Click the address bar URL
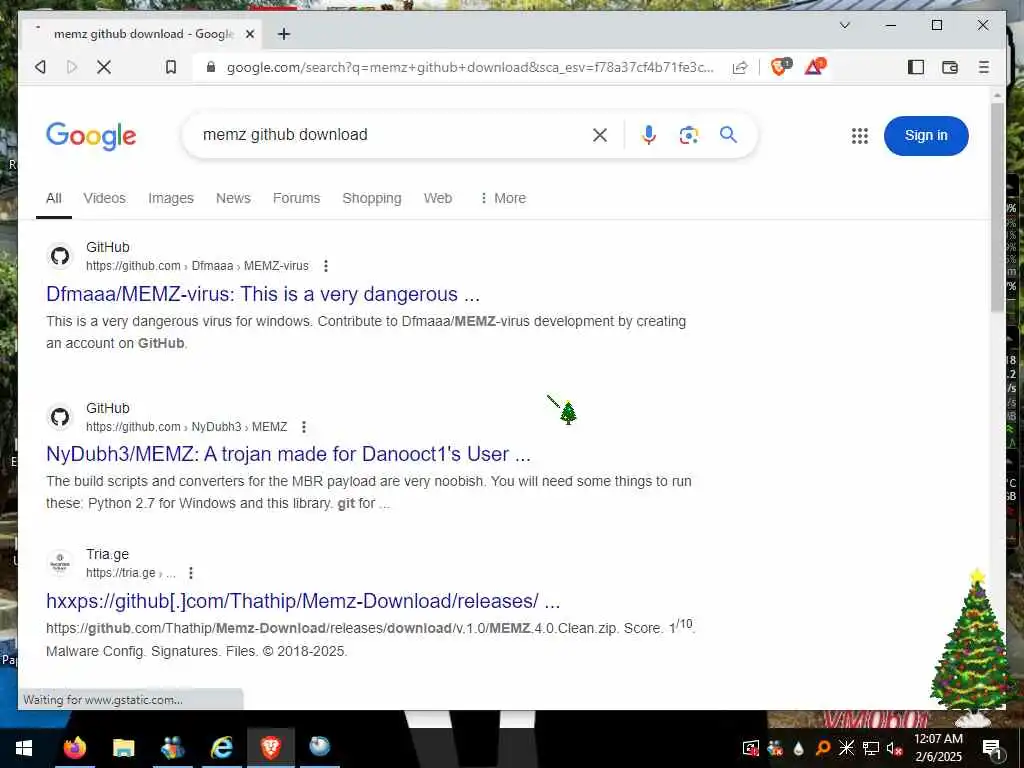 click(x=470, y=67)
